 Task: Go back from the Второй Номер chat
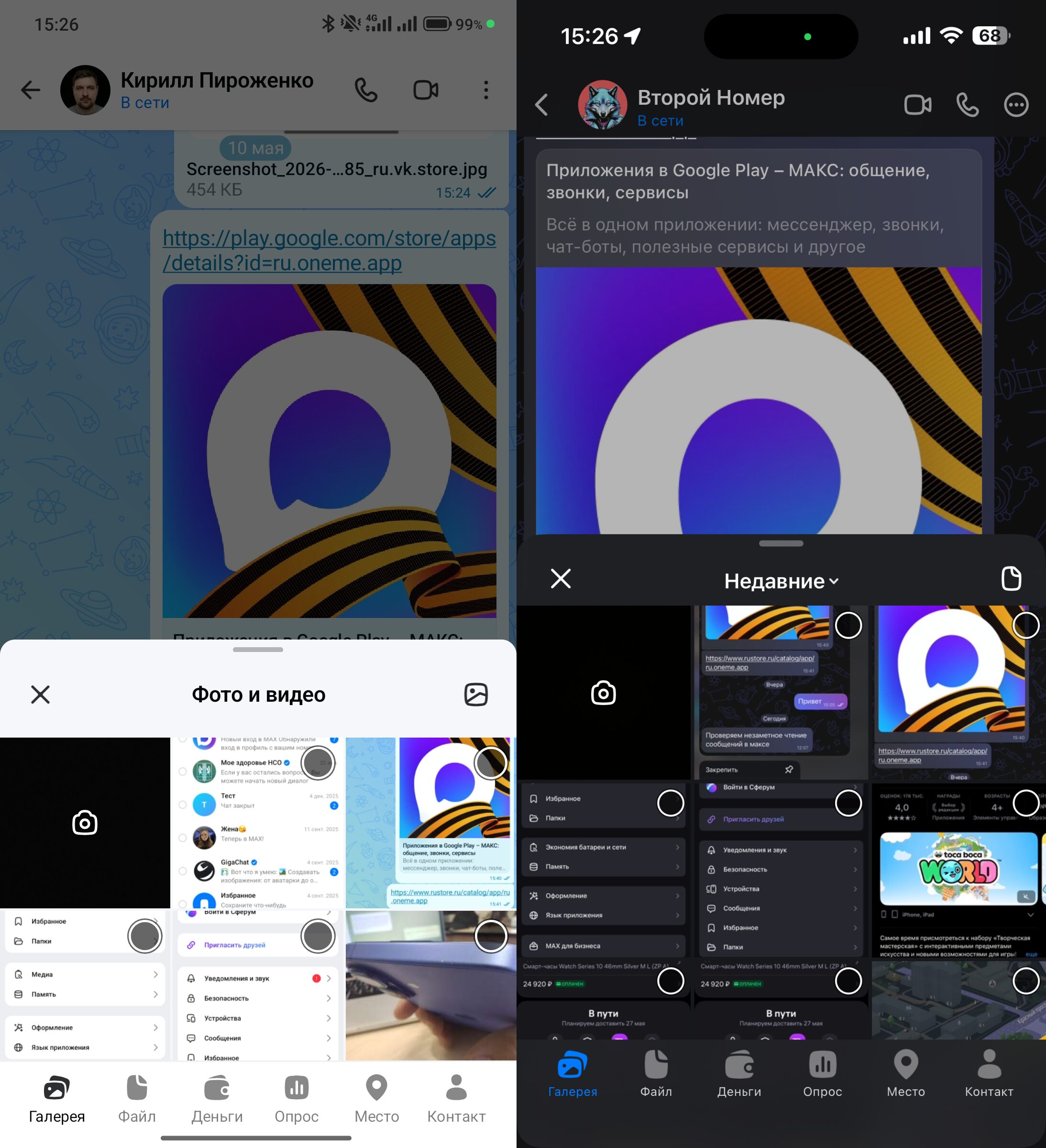tap(541, 105)
